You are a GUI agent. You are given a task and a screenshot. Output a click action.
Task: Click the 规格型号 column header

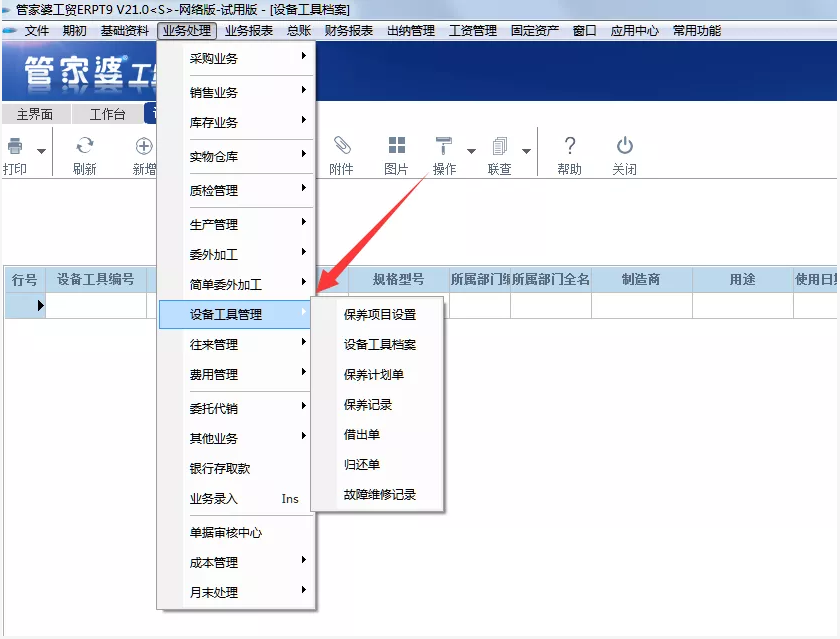point(398,279)
